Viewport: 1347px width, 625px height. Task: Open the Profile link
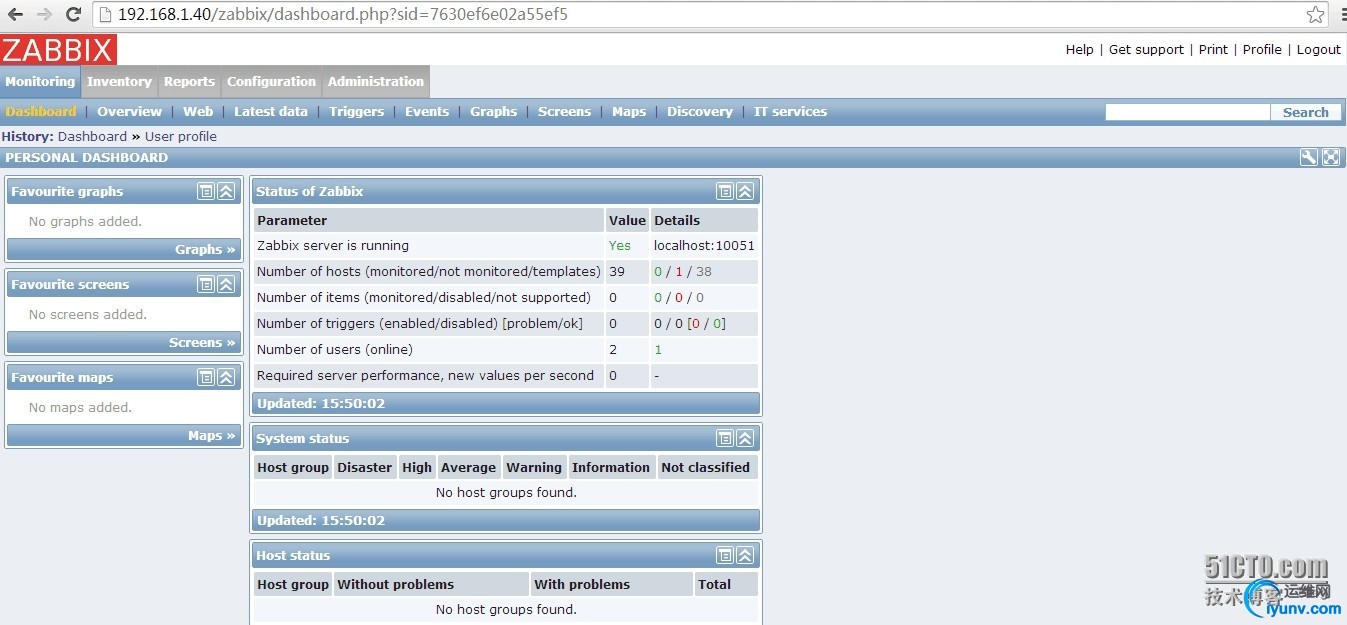click(1262, 49)
